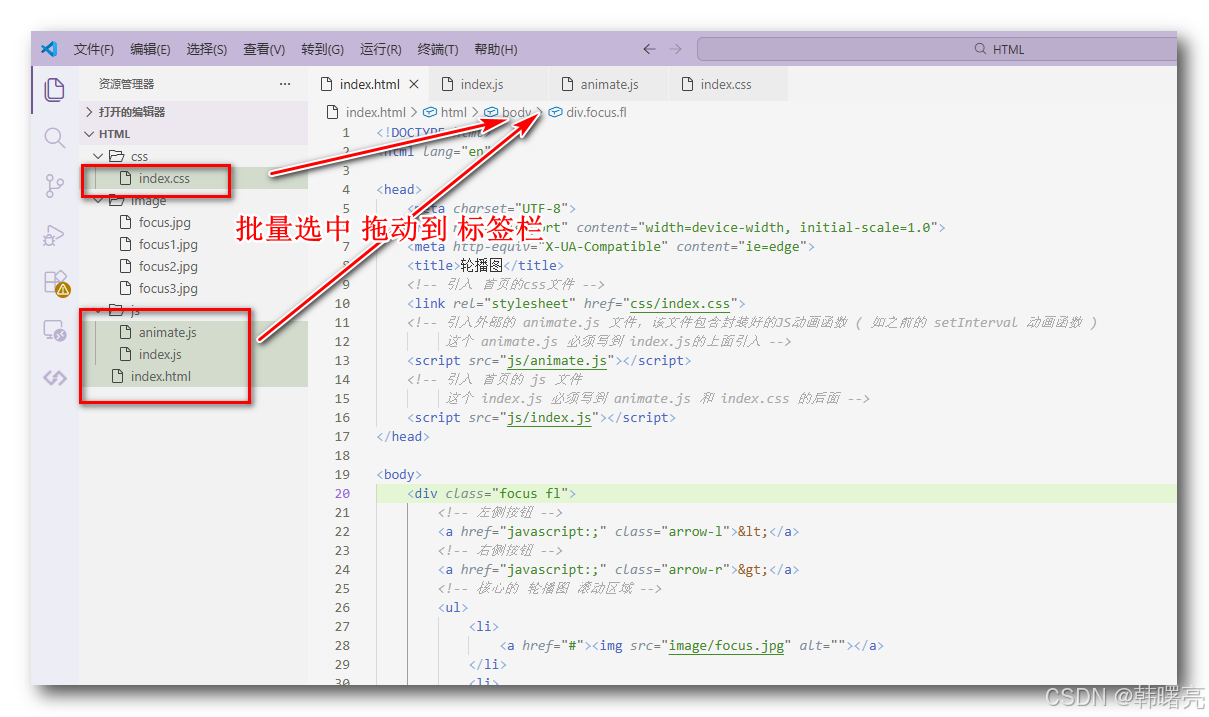Switch to the index.css tab
The width and height of the screenshot is (1209, 717).
point(728,85)
